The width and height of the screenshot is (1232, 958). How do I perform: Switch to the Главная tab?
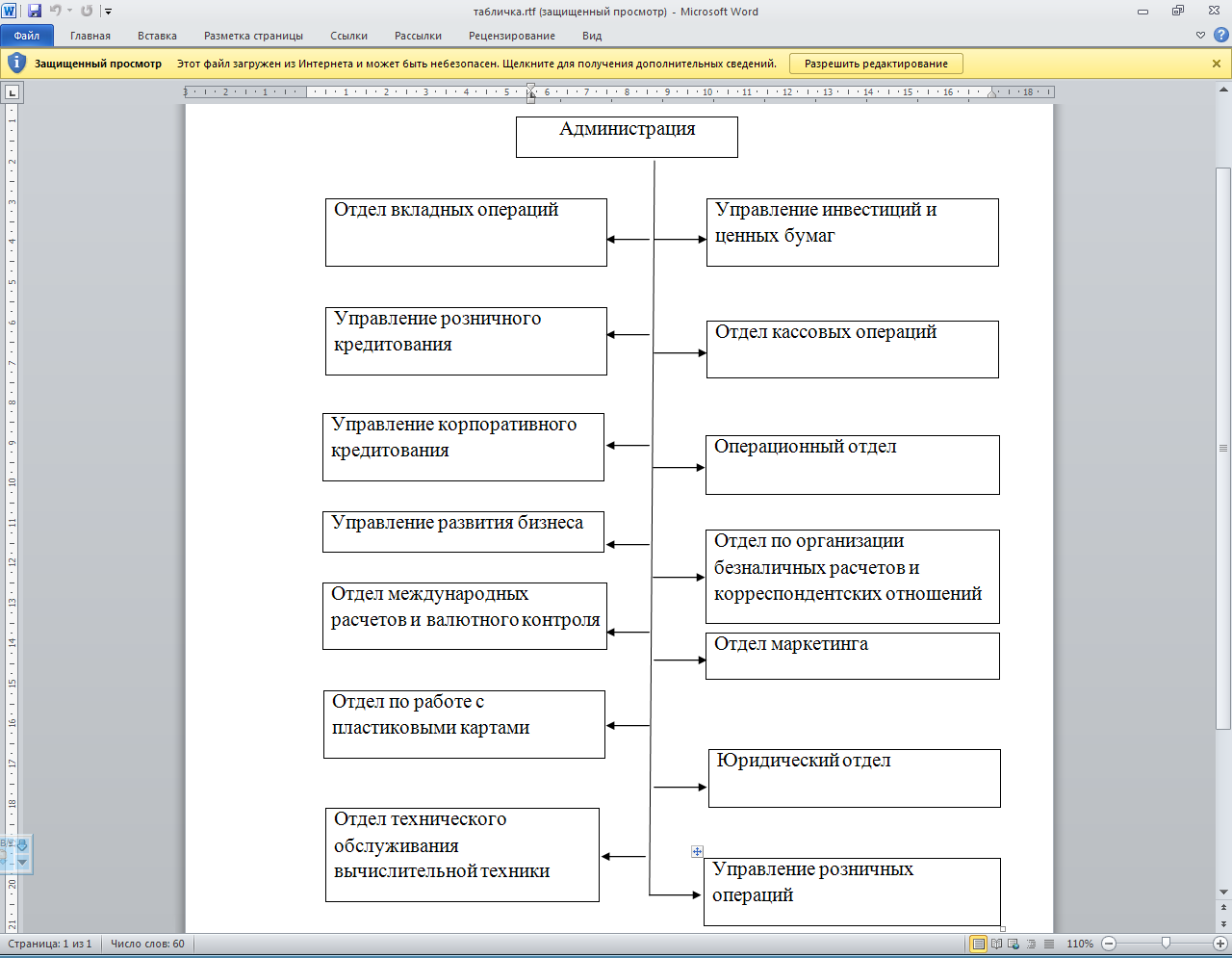(x=90, y=36)
